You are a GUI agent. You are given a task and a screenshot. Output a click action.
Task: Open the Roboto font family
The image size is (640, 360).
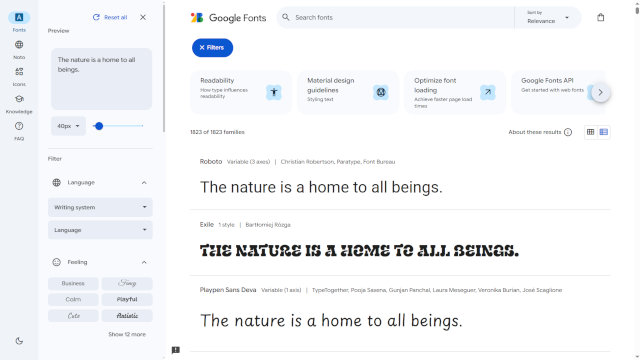[211, 162]
